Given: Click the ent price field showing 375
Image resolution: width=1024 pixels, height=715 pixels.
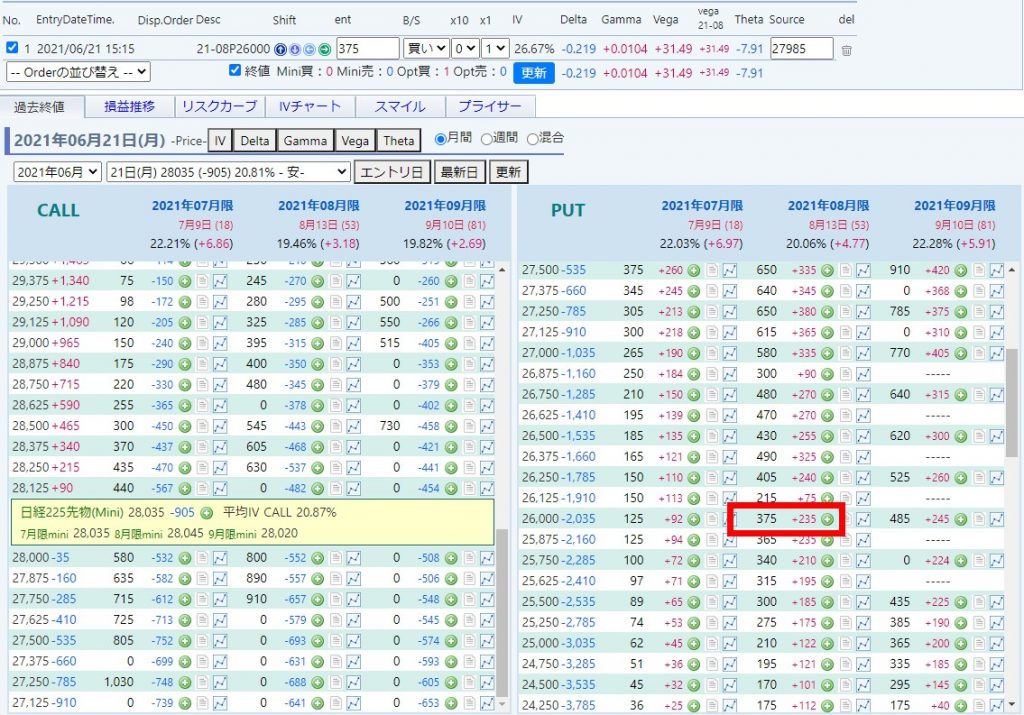Looking at the screenshot, I should [x=368, y=48].
